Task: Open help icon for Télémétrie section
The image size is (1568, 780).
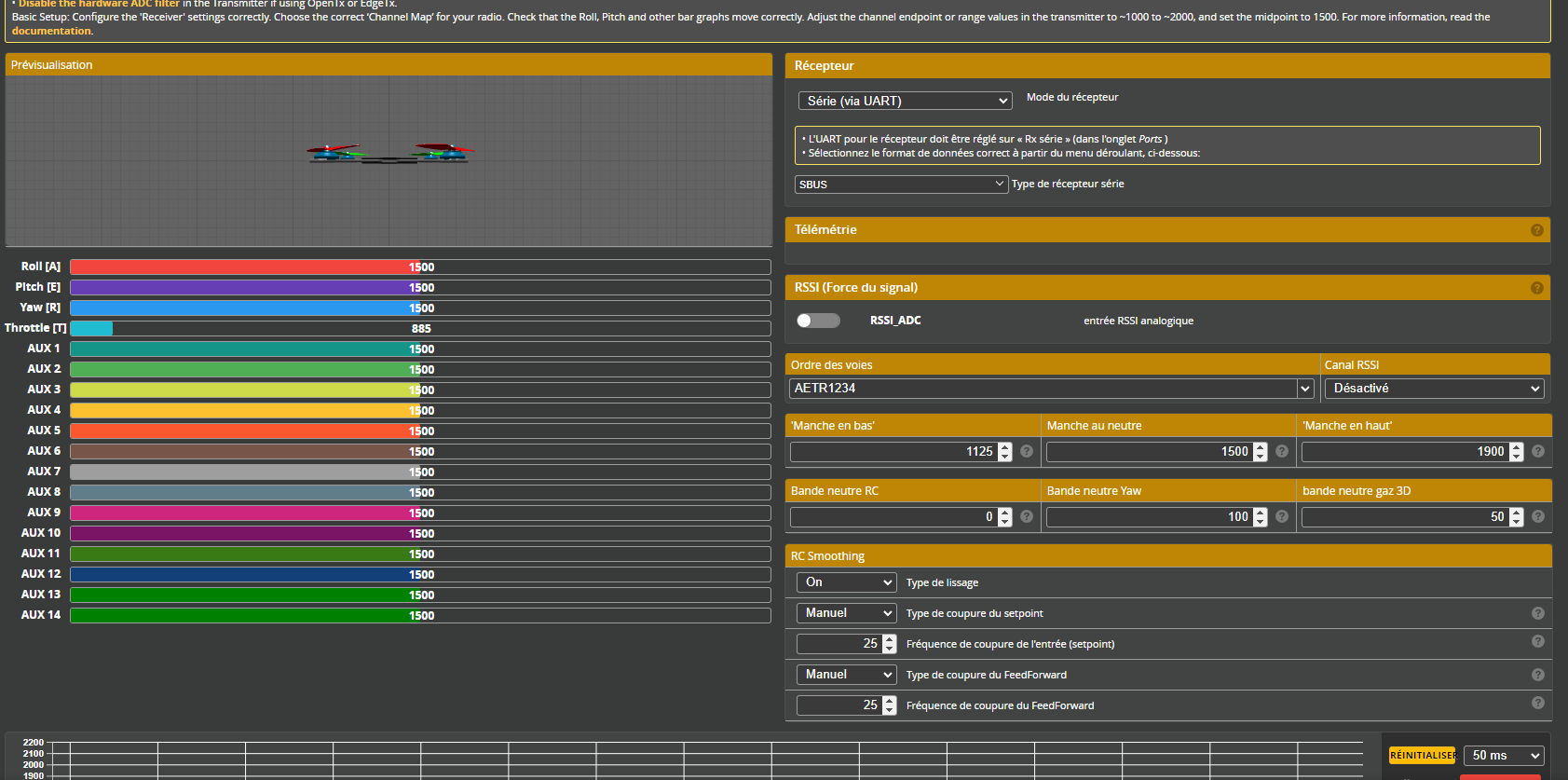Action: pos(1537,230)
